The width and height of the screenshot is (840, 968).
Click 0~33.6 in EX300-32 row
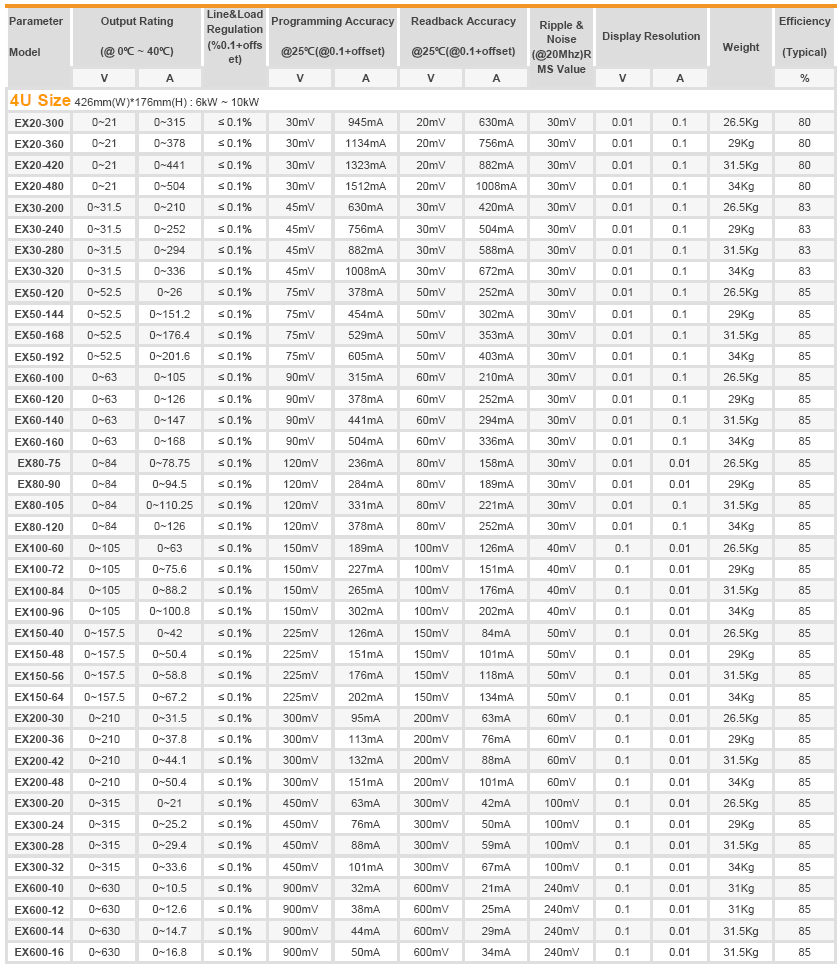(170, 867)
